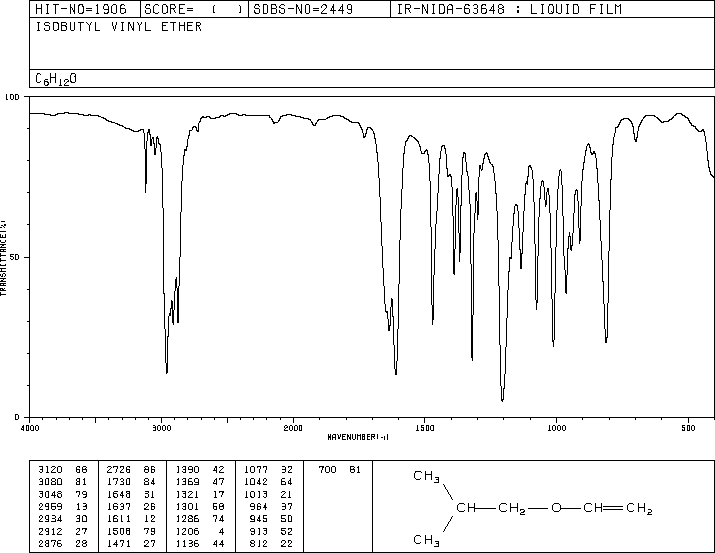The height and width of the screenshot is (553, 715).
Task: Select peak table entry 1508
Action: click(x=119, y=532)
